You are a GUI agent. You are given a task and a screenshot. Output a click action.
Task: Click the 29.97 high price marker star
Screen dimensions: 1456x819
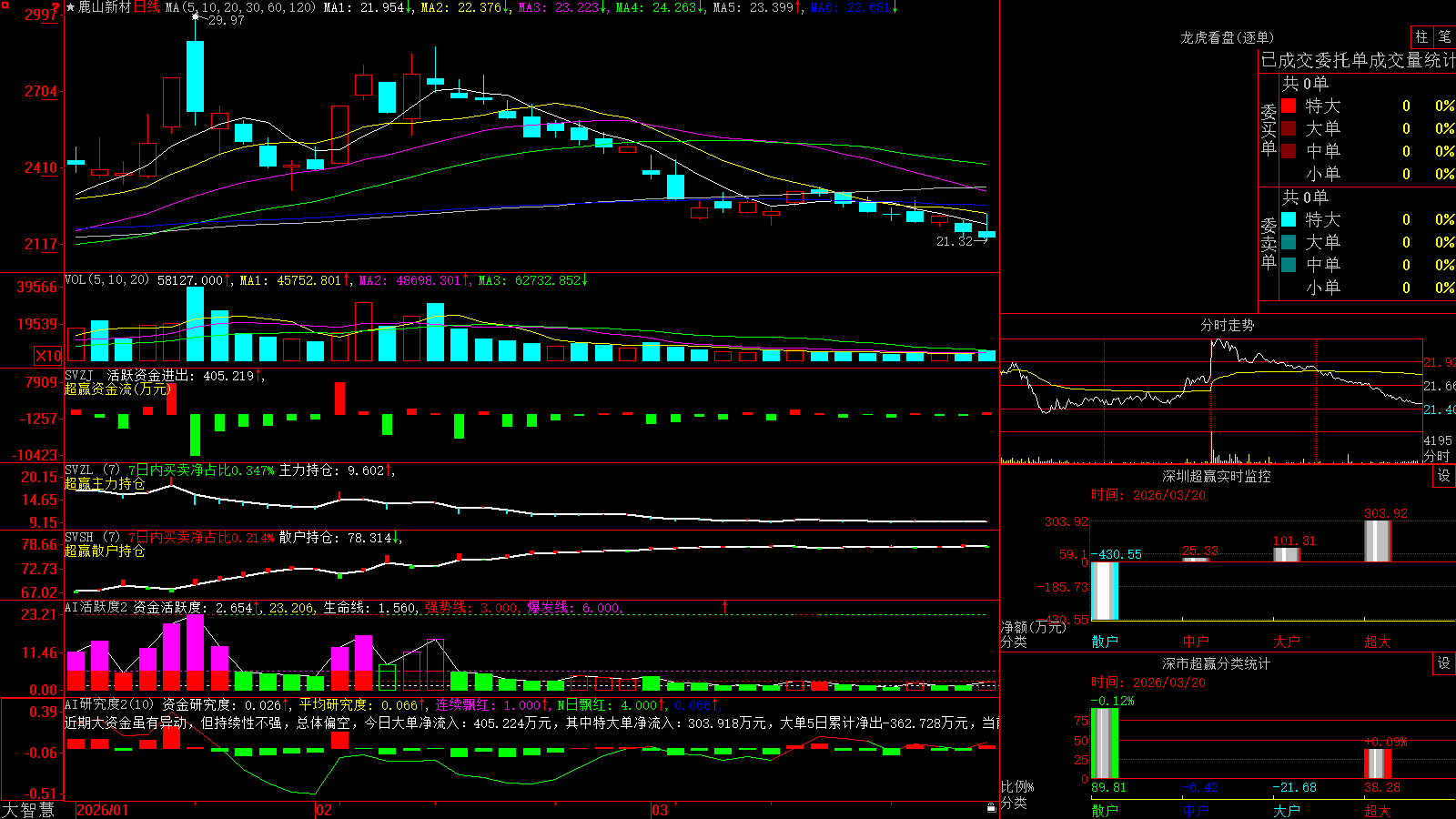click(195, 17)
